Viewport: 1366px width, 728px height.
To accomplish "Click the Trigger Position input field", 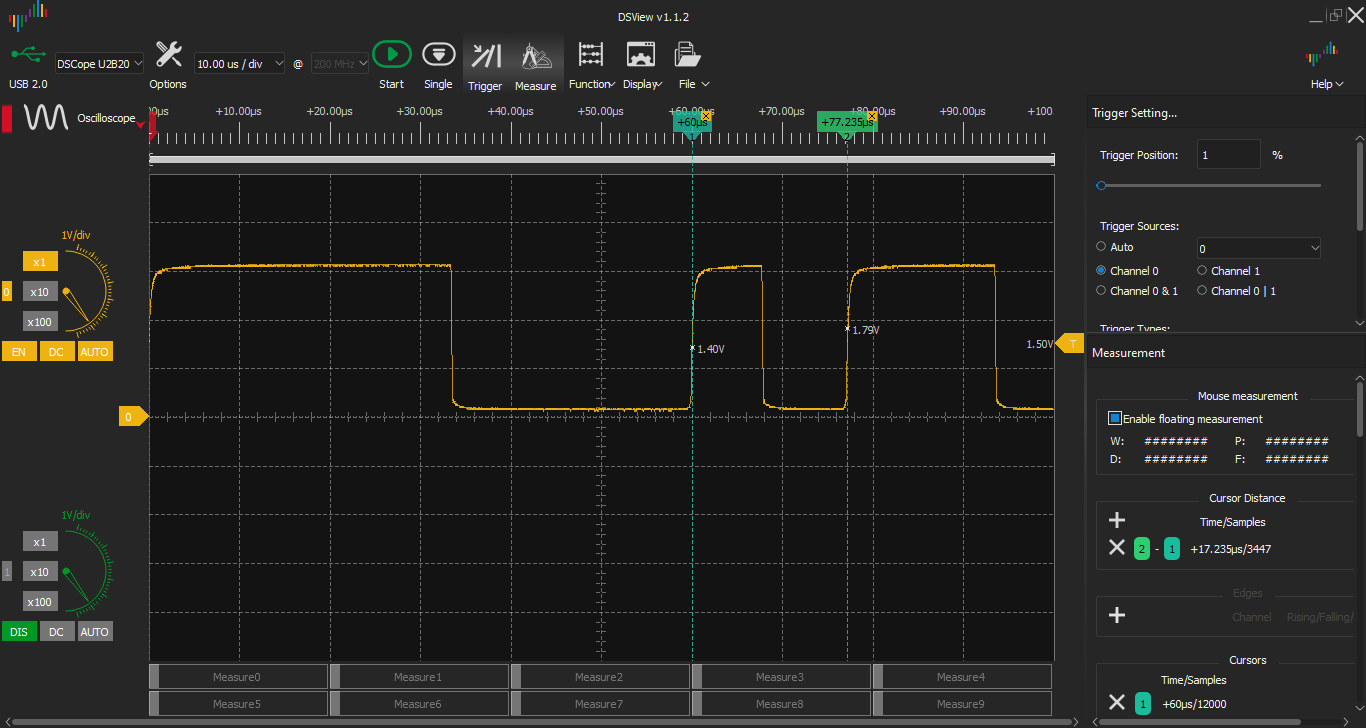I will (x=1228, y=155).
